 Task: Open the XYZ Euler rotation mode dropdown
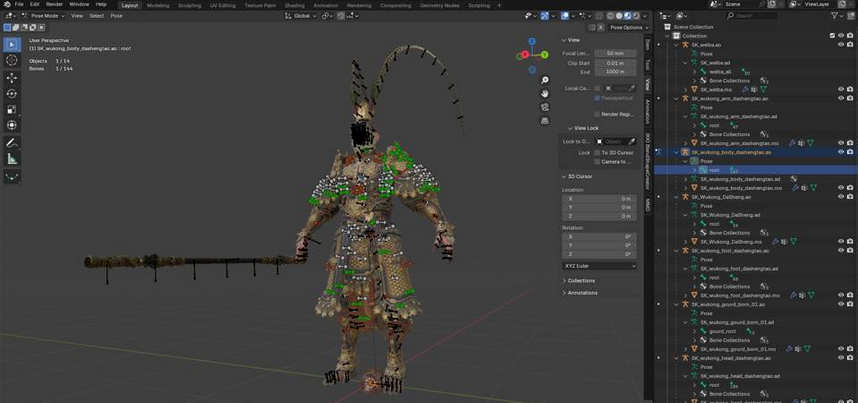pos(600,266)
